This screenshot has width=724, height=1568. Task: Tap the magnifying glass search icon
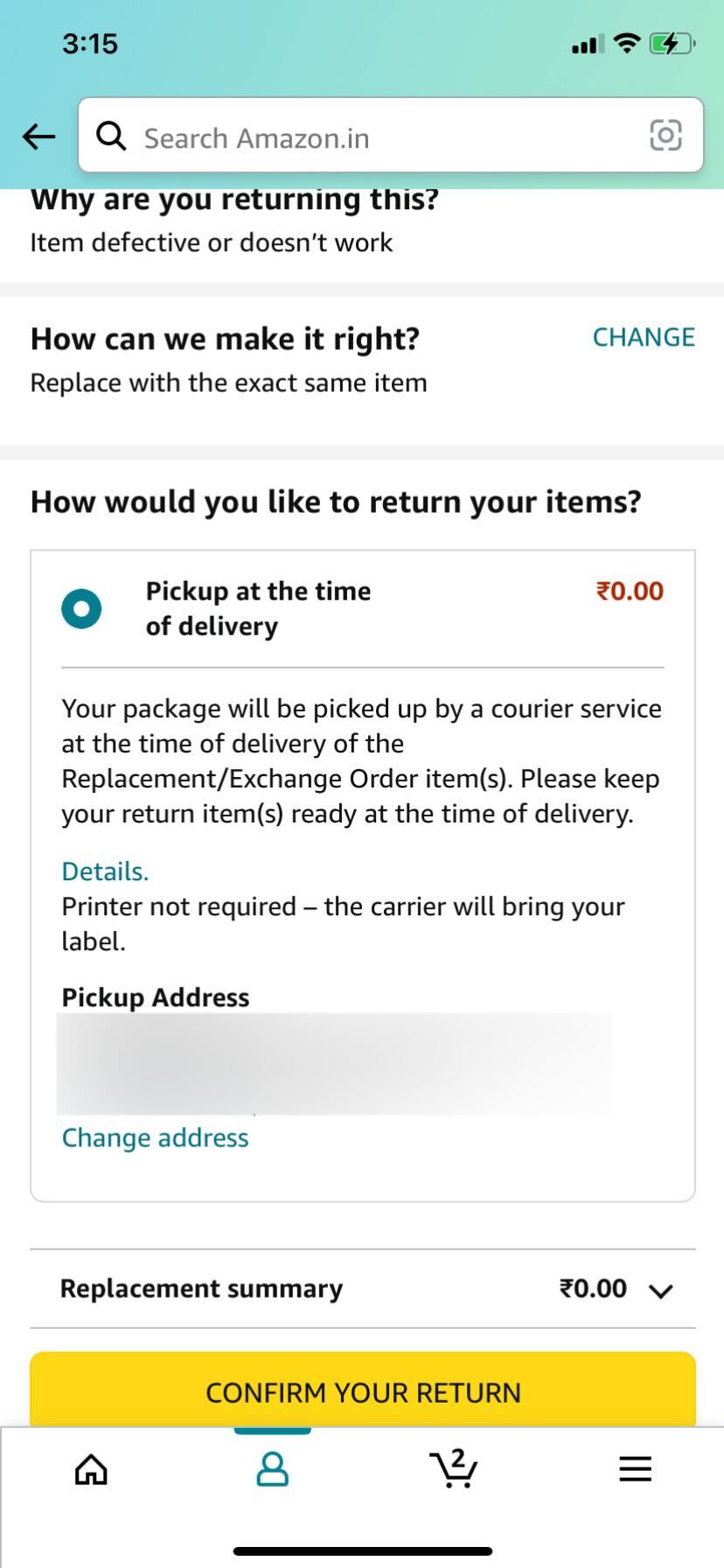(x=111, y=136)
